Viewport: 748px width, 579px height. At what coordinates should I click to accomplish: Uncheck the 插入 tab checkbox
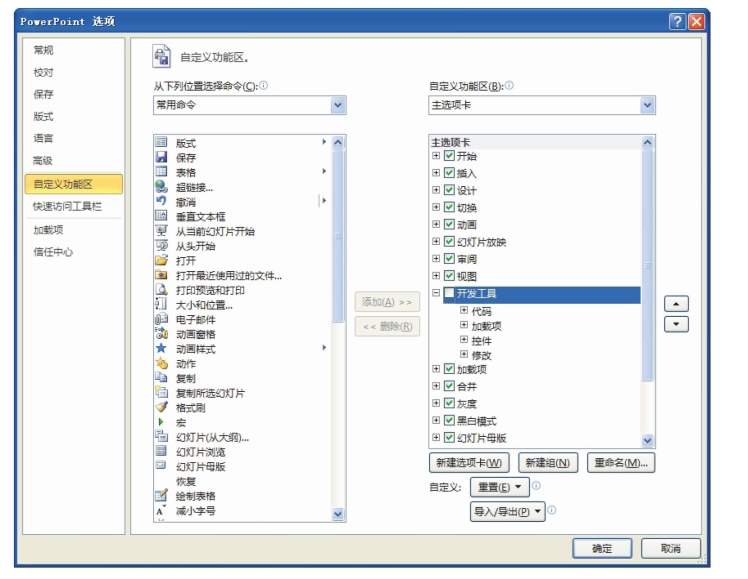[x=449, y=173]
